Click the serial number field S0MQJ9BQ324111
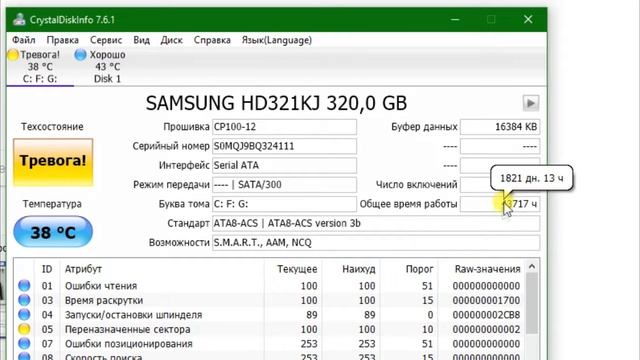640x360 pixels. pos(284,146)
